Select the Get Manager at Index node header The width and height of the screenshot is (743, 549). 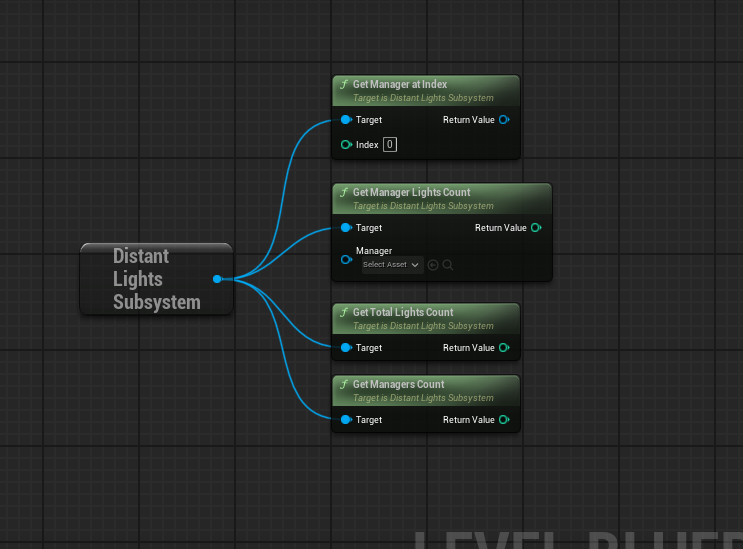[426, 90]
